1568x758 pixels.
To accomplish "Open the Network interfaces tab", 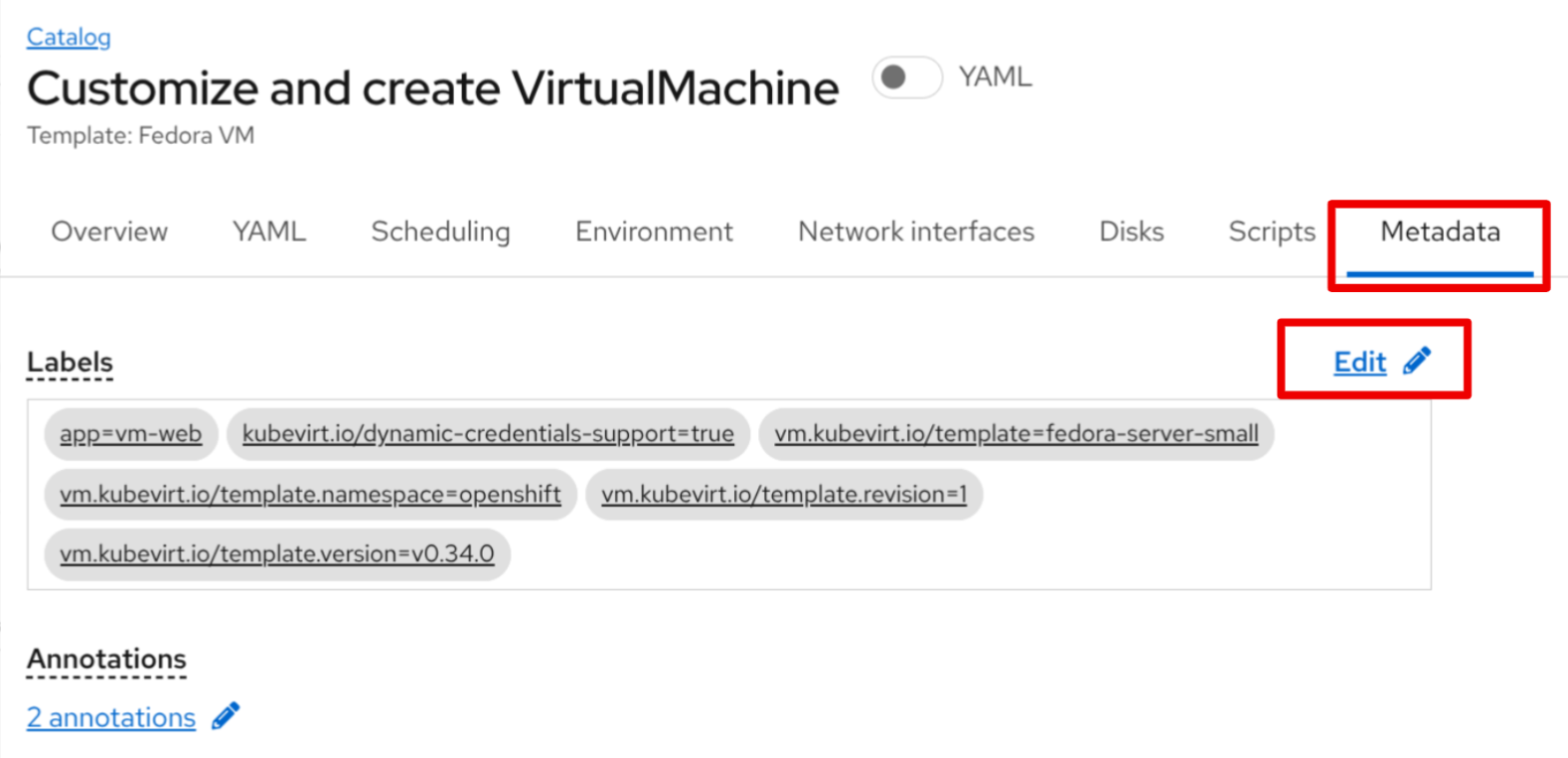I will click(915, 231).
